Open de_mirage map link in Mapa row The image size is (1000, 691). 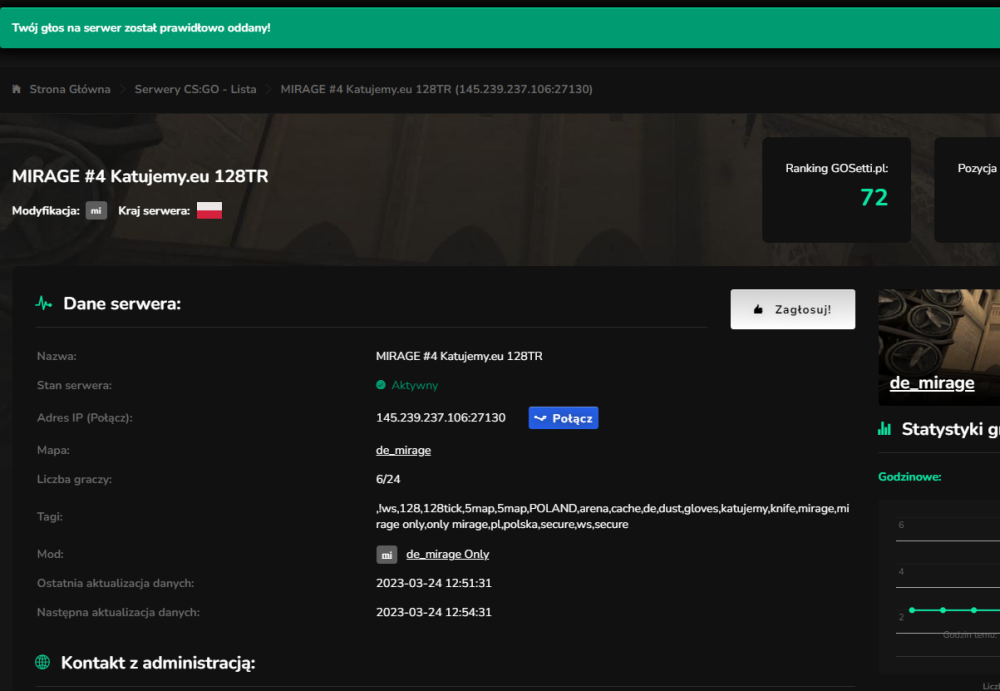[x=403, y=450]
